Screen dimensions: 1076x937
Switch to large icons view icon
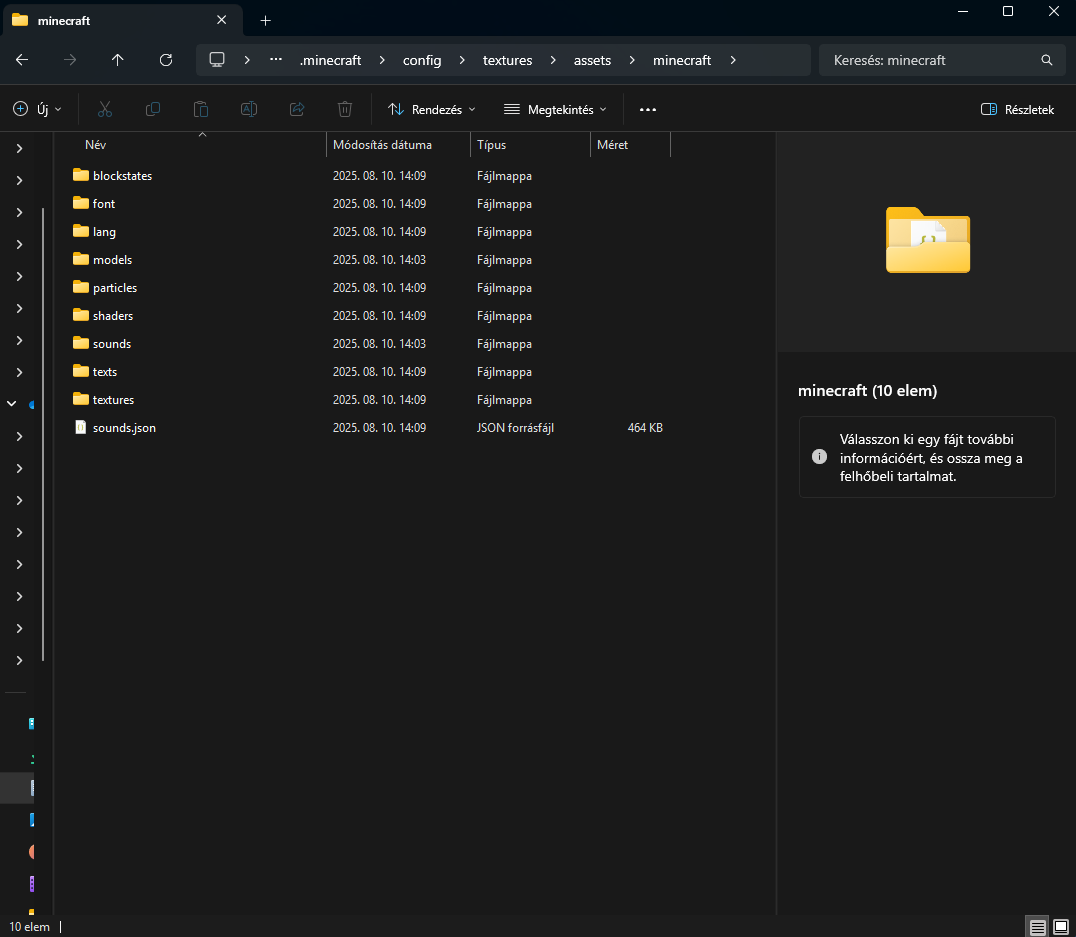pos(1061,927)
